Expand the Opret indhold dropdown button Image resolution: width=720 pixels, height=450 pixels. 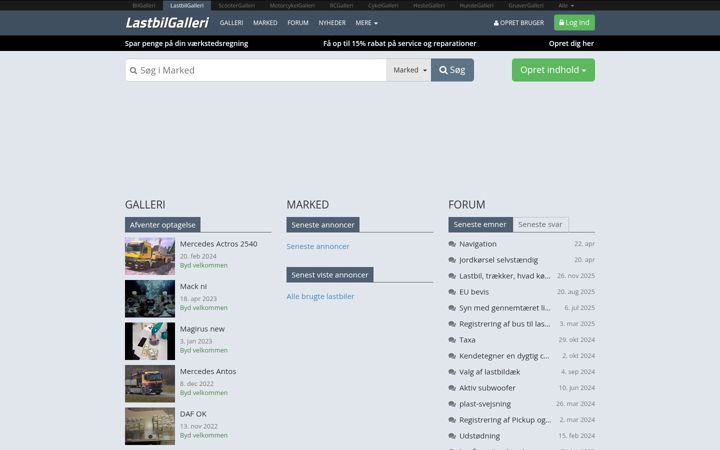pyautogui.click(x=553, y=70)
